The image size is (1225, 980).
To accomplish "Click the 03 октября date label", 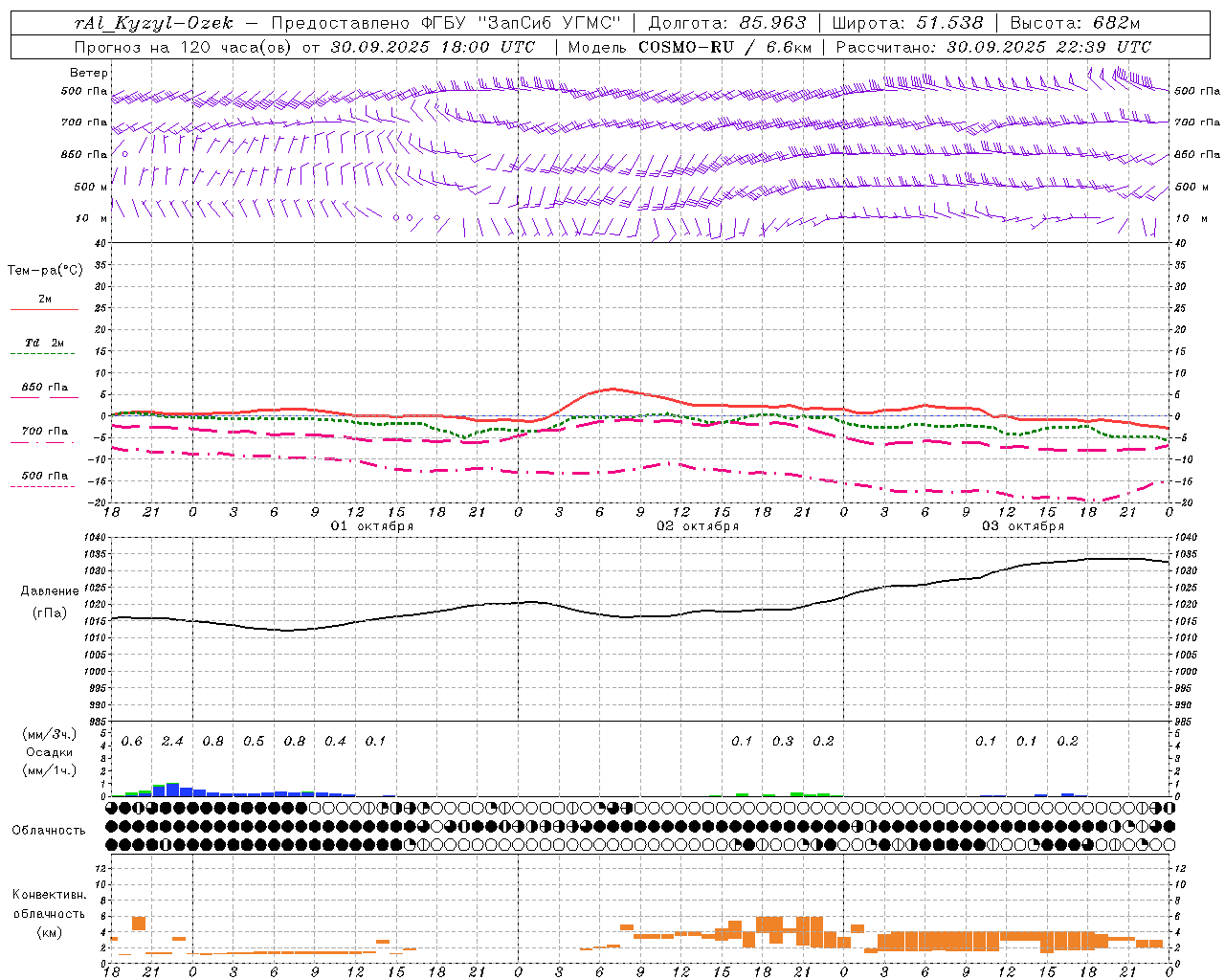I will pyautogui.click(x=1023, y=526).
